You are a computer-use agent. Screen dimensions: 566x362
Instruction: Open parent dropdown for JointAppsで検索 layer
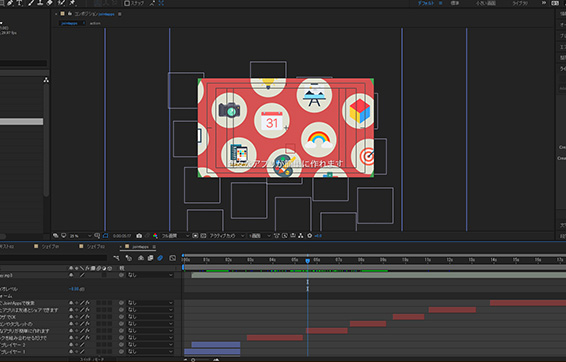[150, 303]
